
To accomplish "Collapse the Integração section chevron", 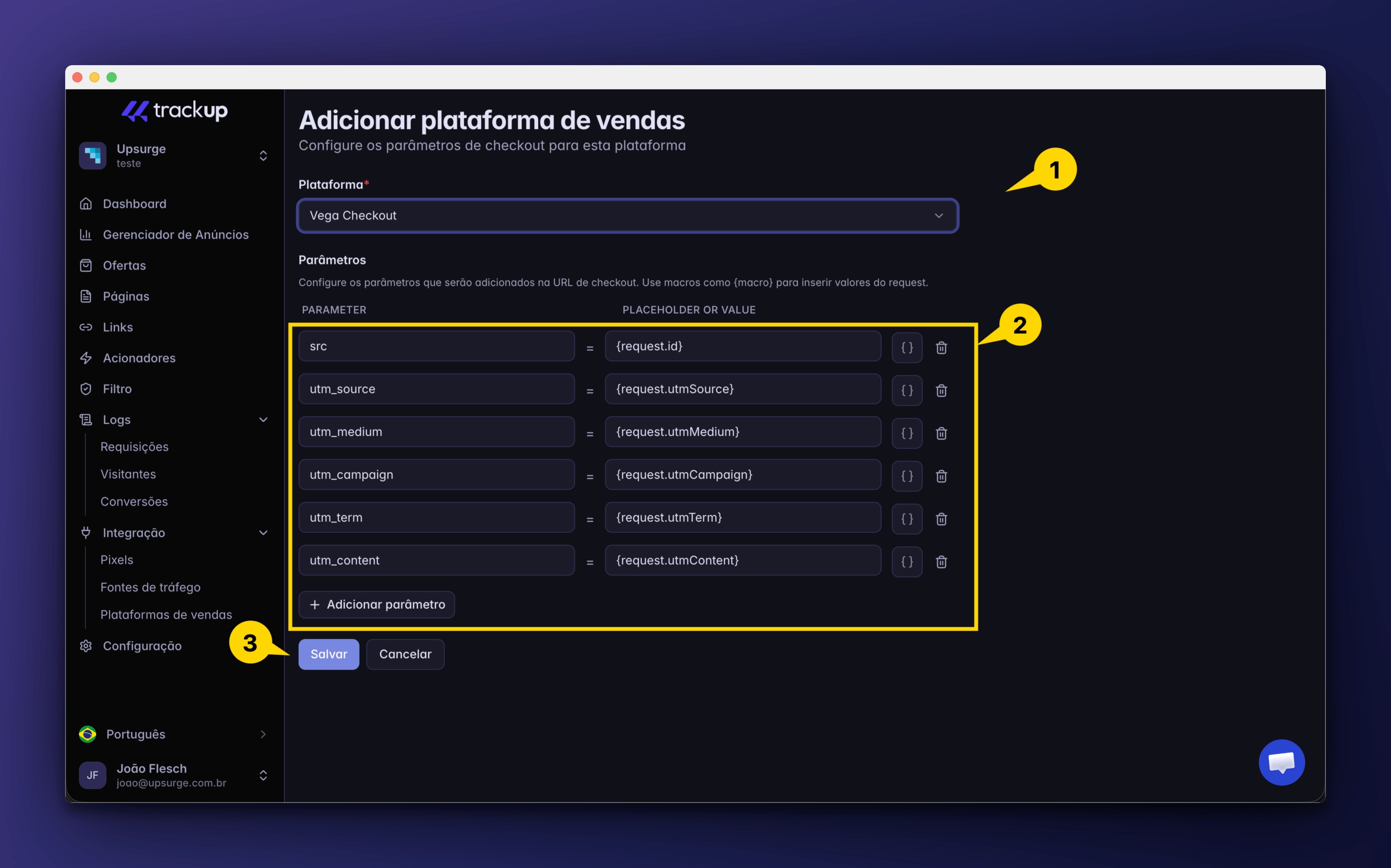I will point(263,533).
